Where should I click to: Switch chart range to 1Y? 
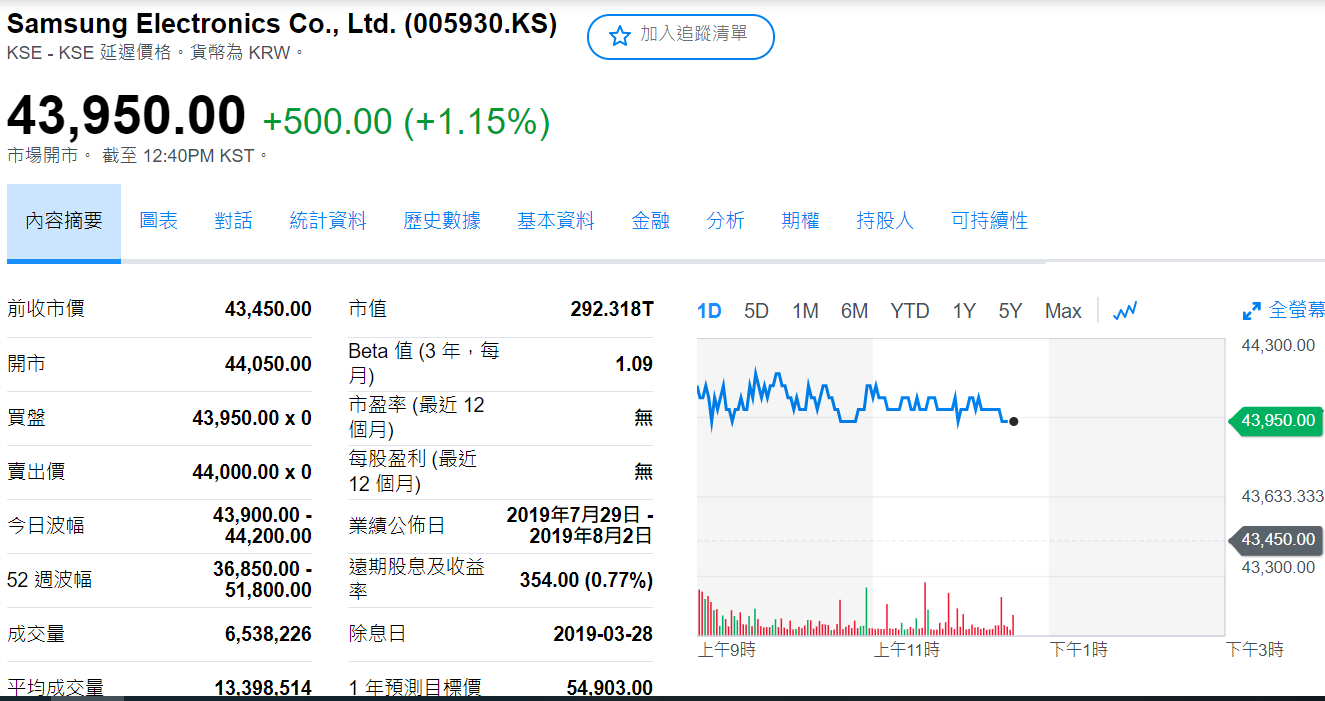963,311
